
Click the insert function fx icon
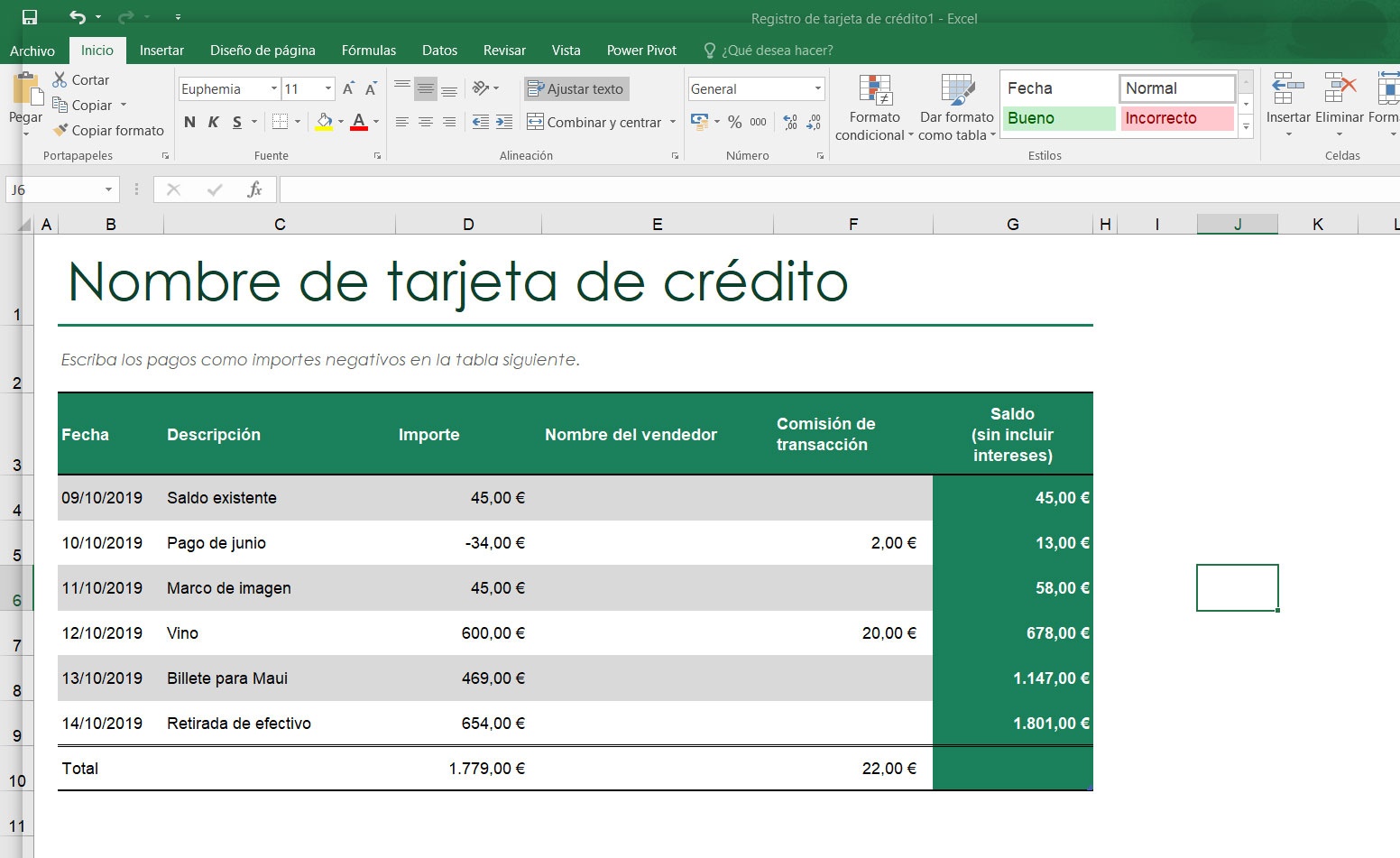[x=254, y=189]
